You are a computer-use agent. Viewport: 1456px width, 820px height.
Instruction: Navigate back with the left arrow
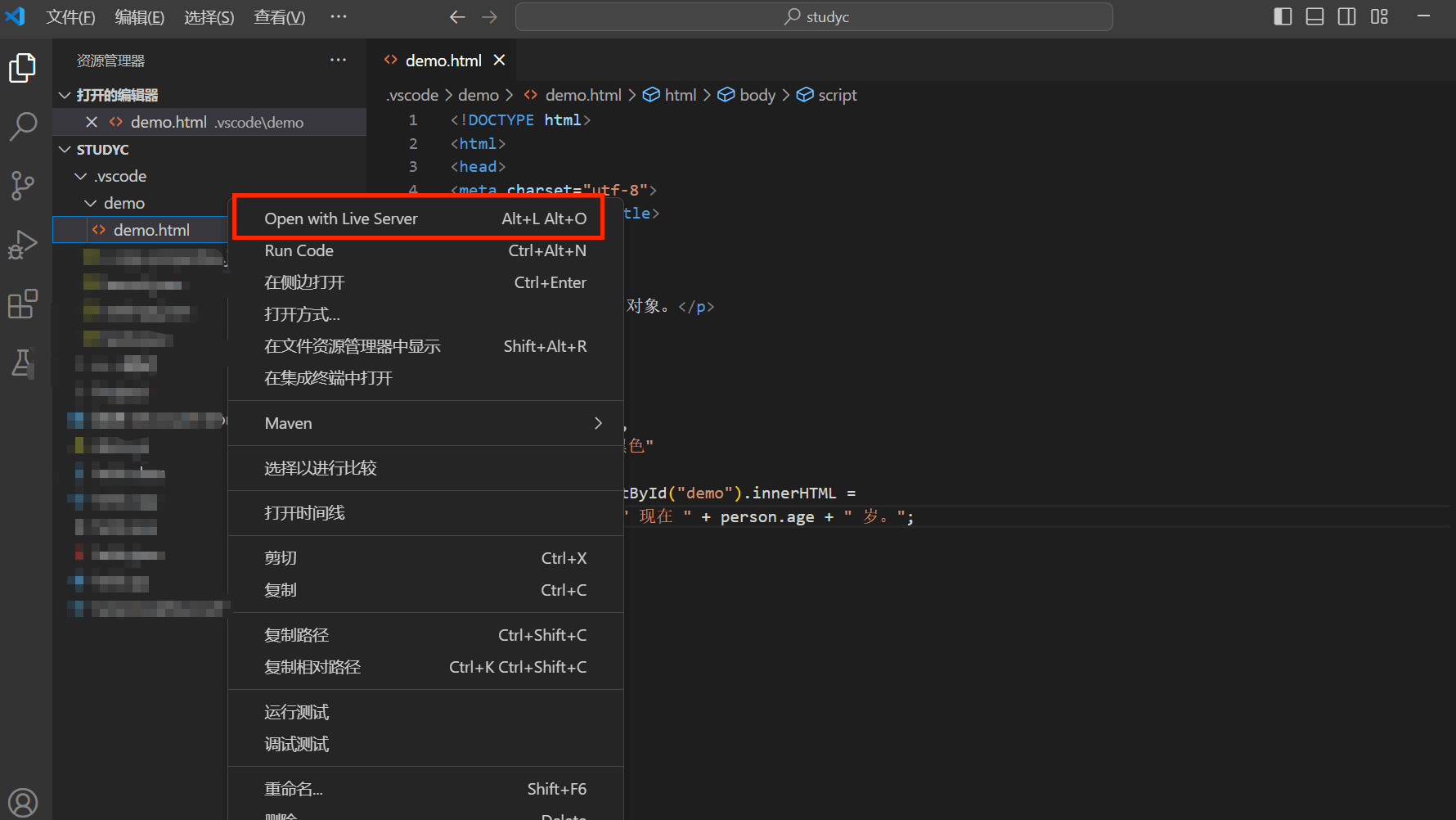457,17
